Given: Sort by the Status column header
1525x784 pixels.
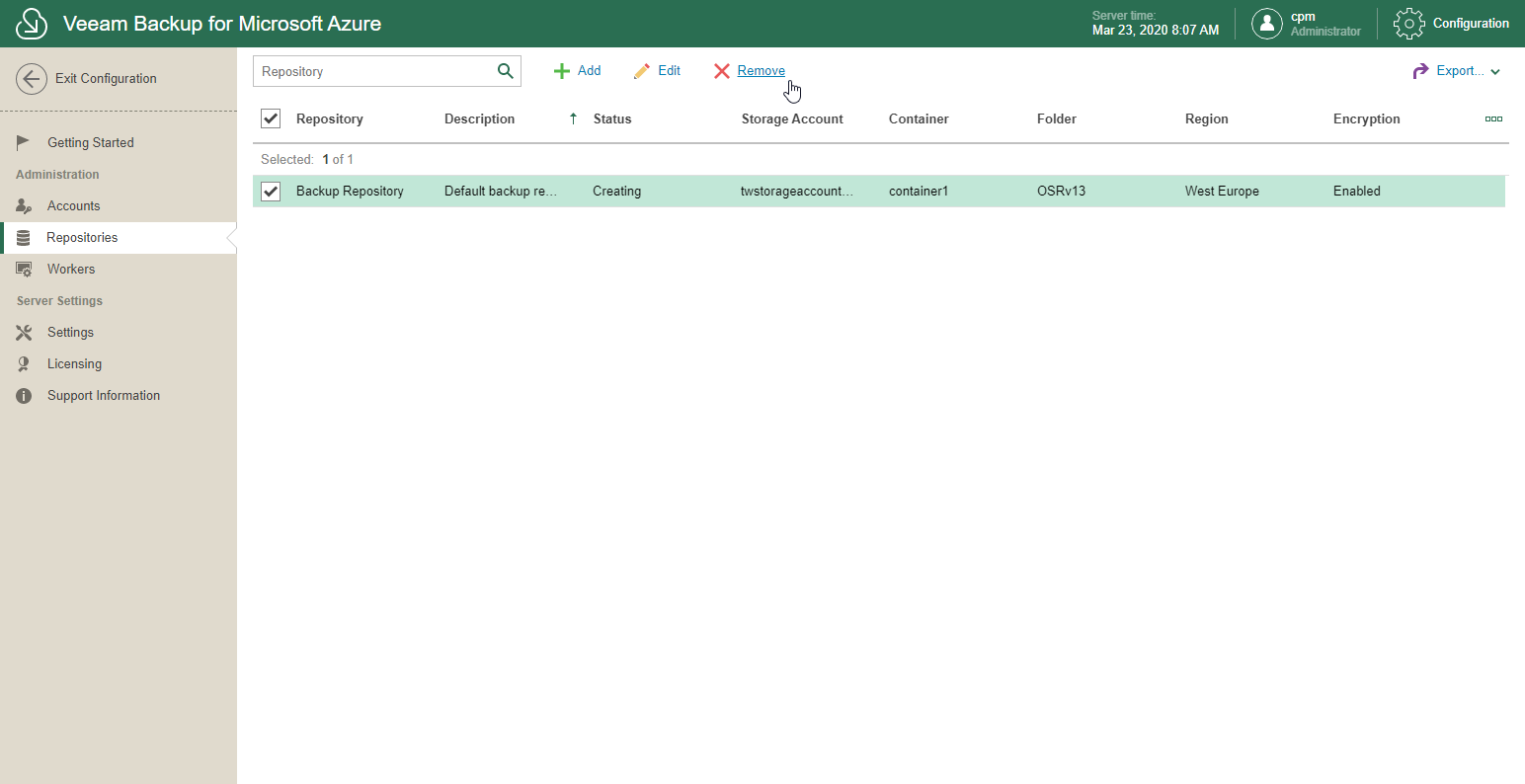Looking at the screenshot, I should [x=612, y=118].
